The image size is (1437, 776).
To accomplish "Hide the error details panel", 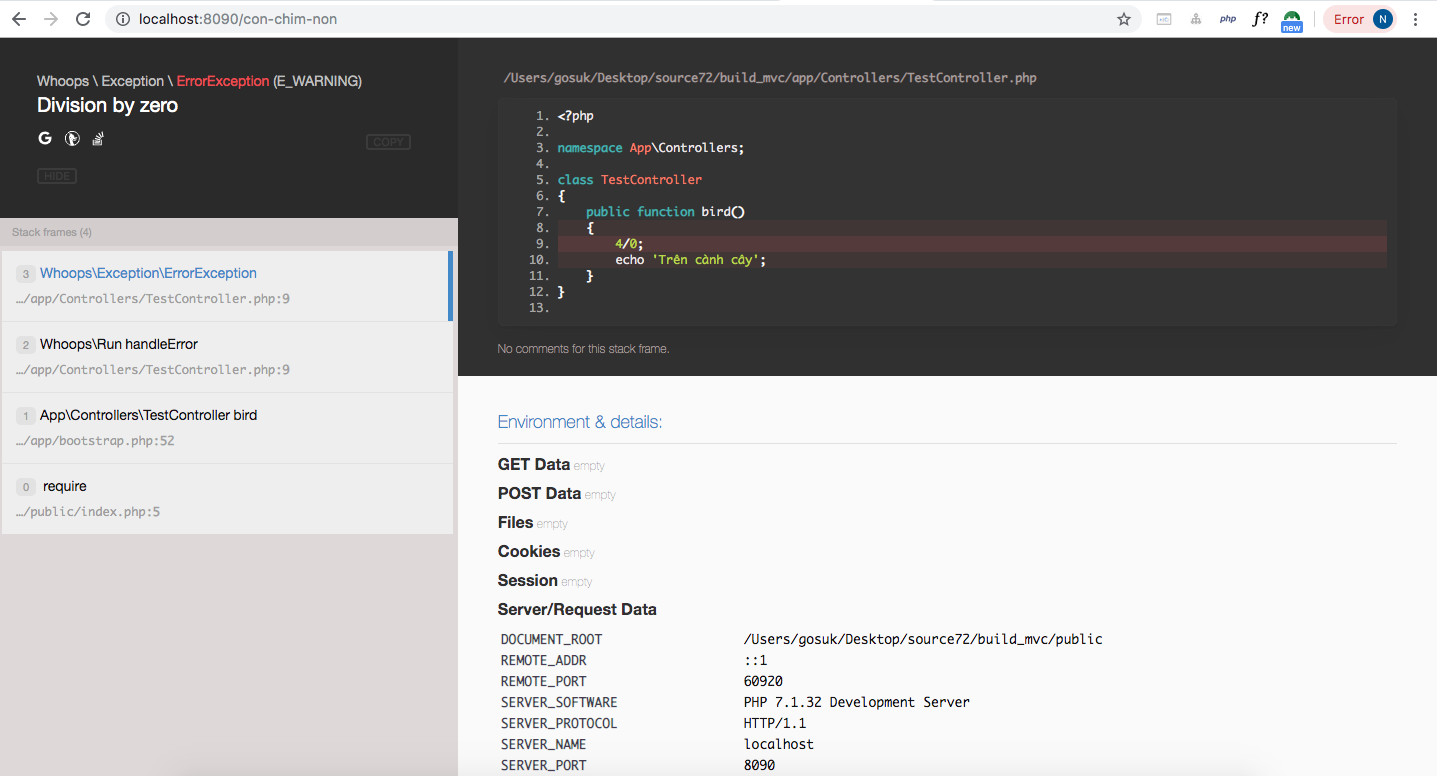I will tap(57, 176).
